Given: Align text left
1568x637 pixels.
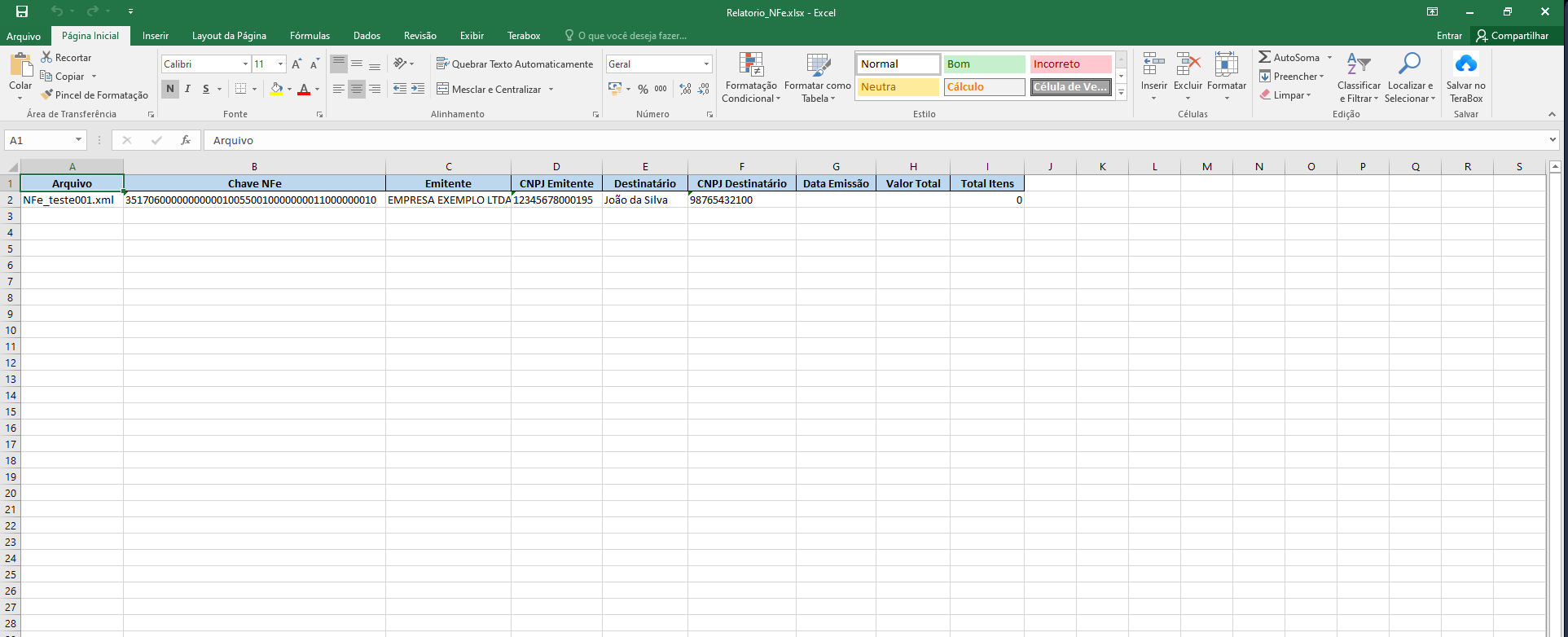Looking at the screenshot, I should [339, 89].
